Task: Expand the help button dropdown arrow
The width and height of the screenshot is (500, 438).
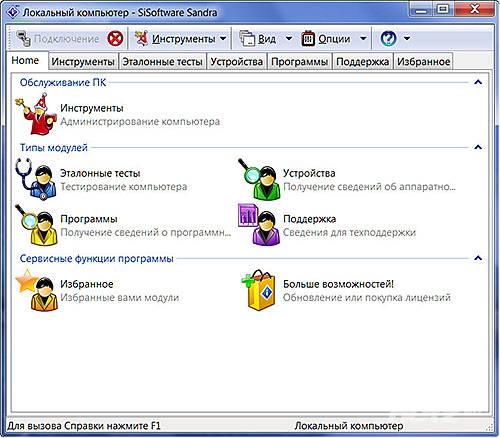Action: pos(407,39)
